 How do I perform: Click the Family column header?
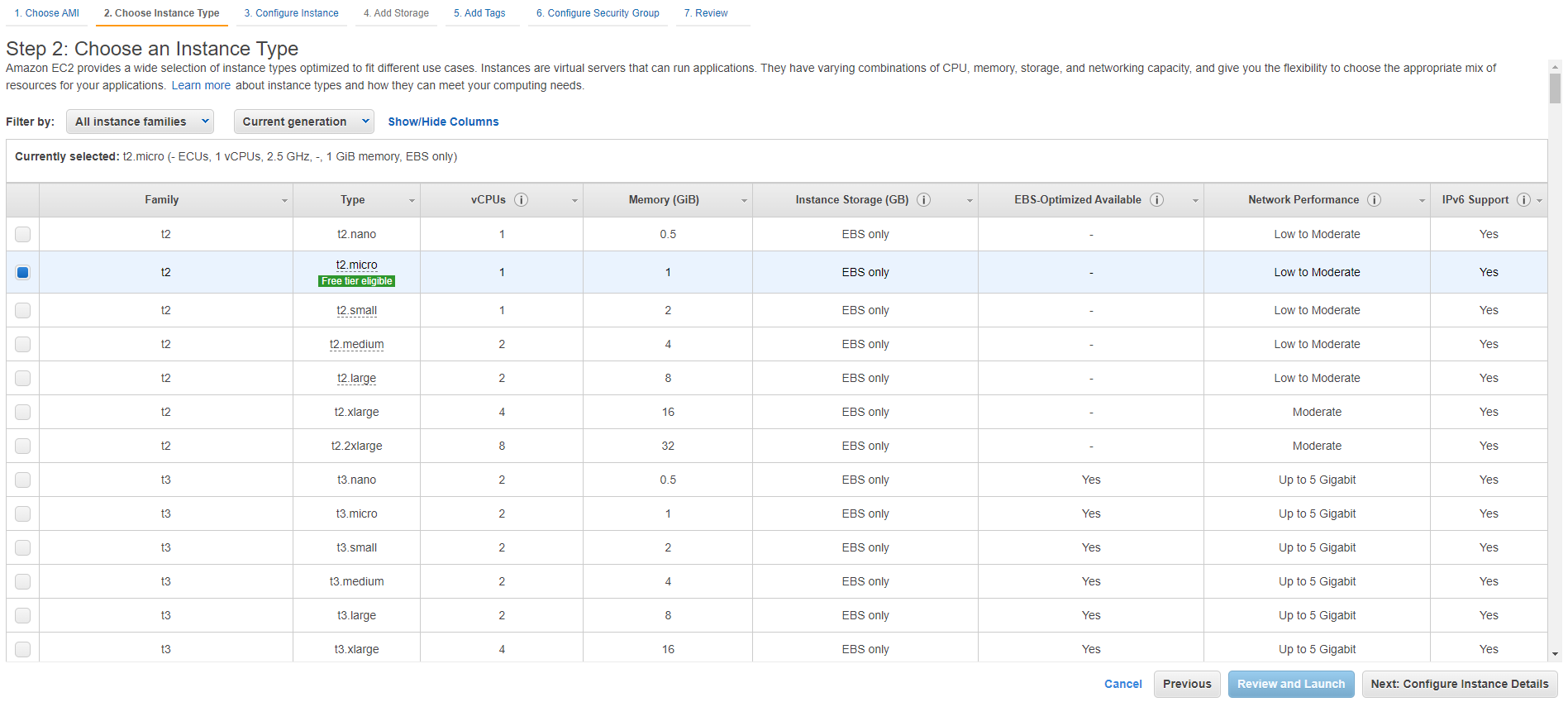coord(165,200)
